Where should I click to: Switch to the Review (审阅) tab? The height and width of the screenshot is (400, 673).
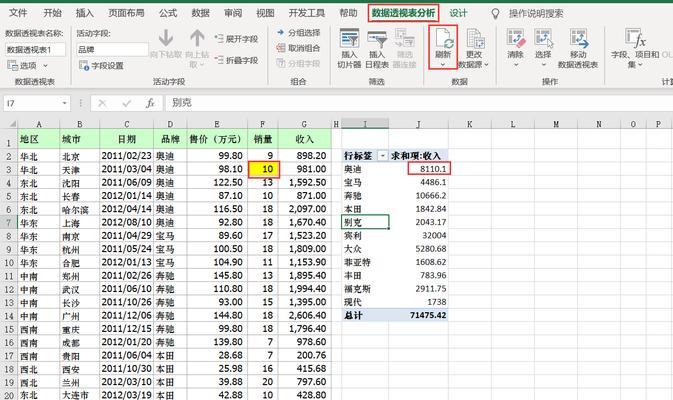233,13
